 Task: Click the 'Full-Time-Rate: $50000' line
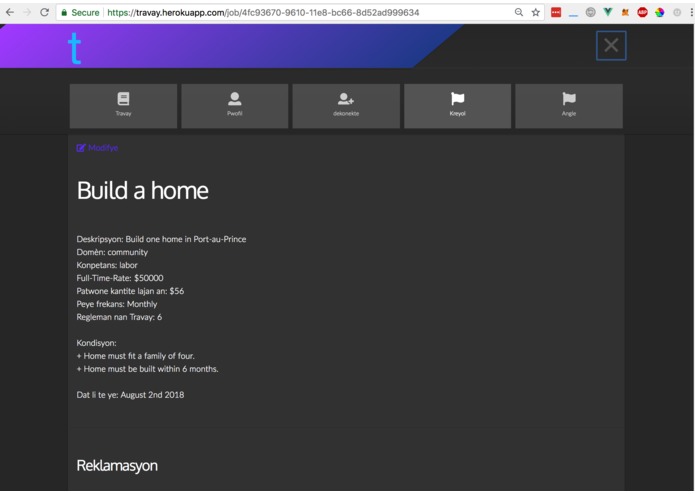[x=120, y=278]
